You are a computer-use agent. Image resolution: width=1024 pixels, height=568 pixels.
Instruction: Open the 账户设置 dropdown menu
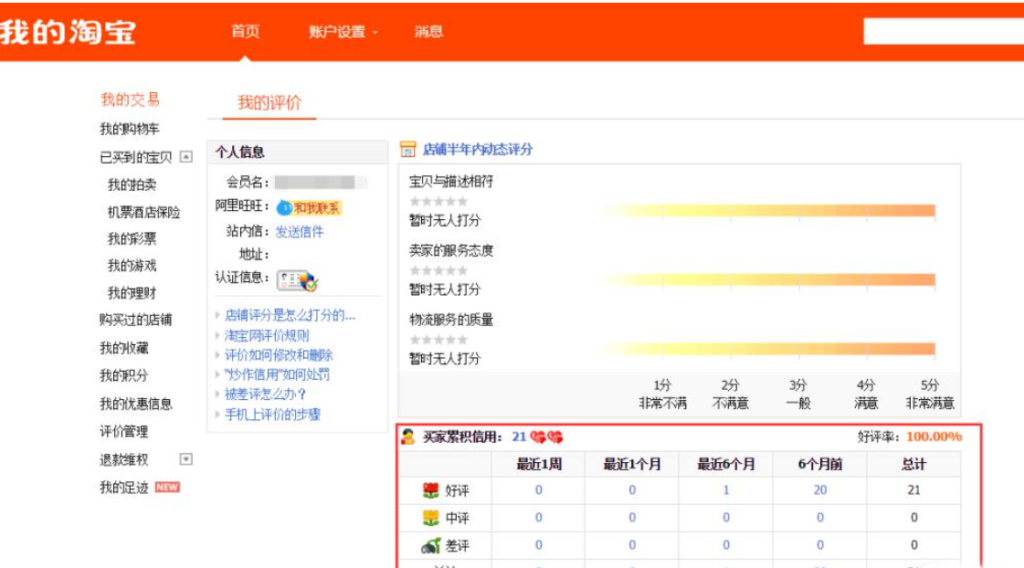tap(343, 31)
